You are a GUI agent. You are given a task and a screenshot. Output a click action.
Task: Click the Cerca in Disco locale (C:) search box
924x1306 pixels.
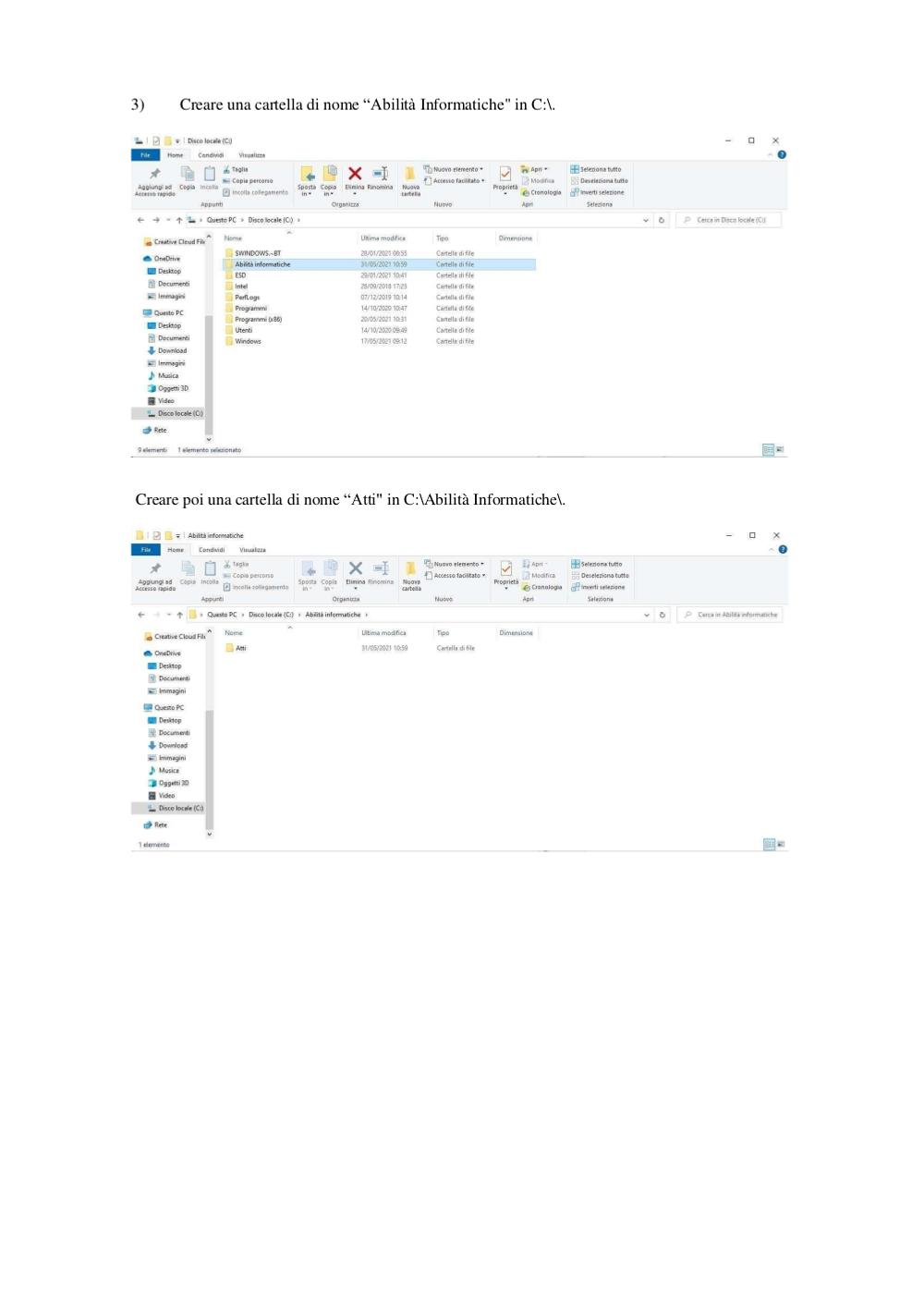tap(729, 220)
